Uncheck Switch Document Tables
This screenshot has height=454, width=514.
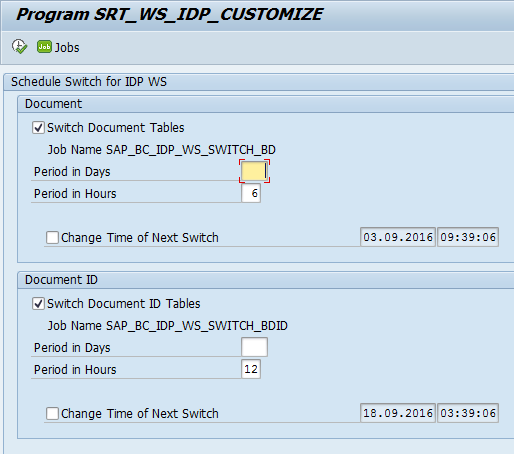click(38, 128)
